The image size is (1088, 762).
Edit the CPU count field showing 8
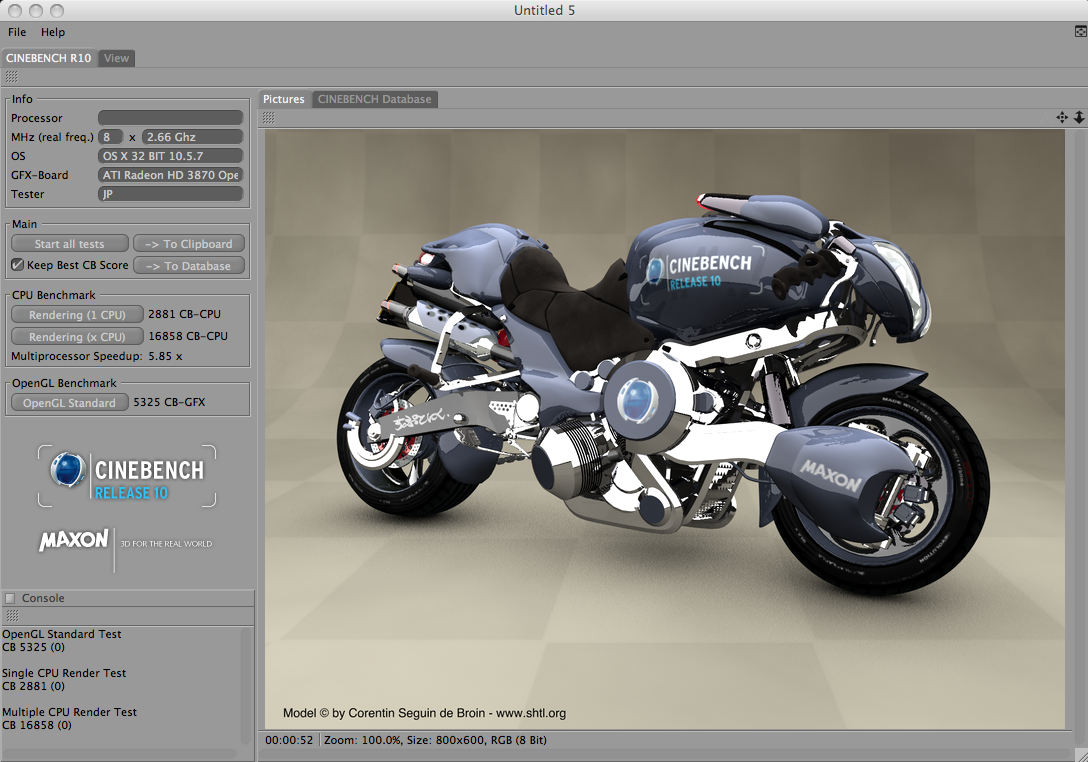(110, 137)
